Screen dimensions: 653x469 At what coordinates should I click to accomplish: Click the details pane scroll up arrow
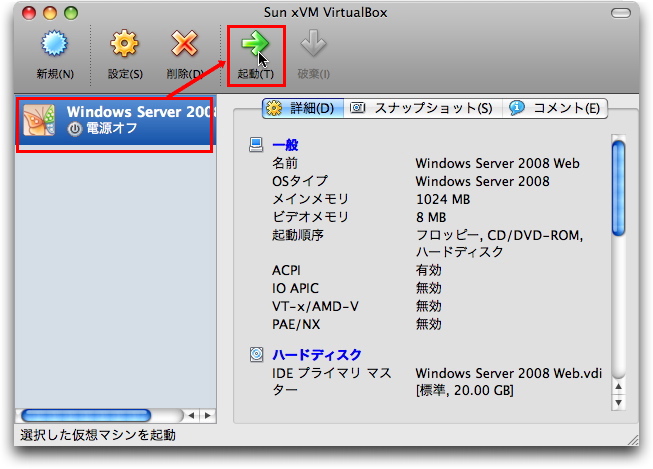[x=618, y=387]
